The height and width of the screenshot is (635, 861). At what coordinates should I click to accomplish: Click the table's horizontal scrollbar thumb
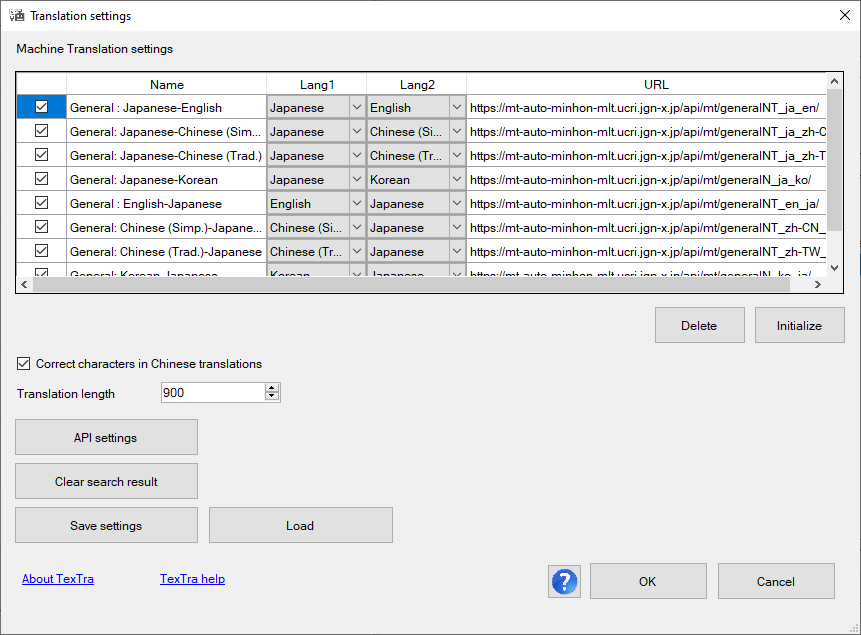point(411,284)
